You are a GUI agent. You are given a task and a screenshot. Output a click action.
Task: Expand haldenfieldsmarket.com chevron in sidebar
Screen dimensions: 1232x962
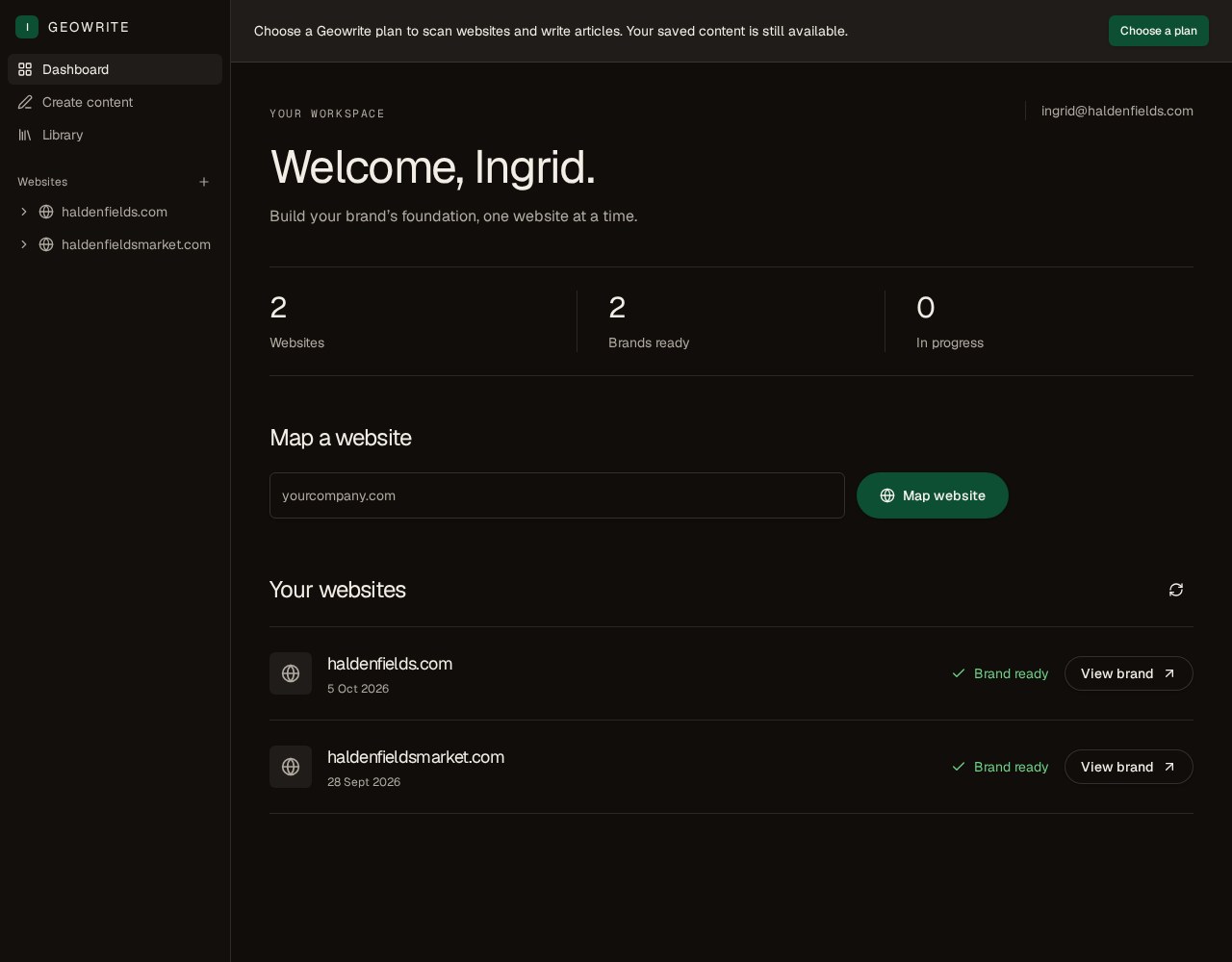click(x=24, y=244)
